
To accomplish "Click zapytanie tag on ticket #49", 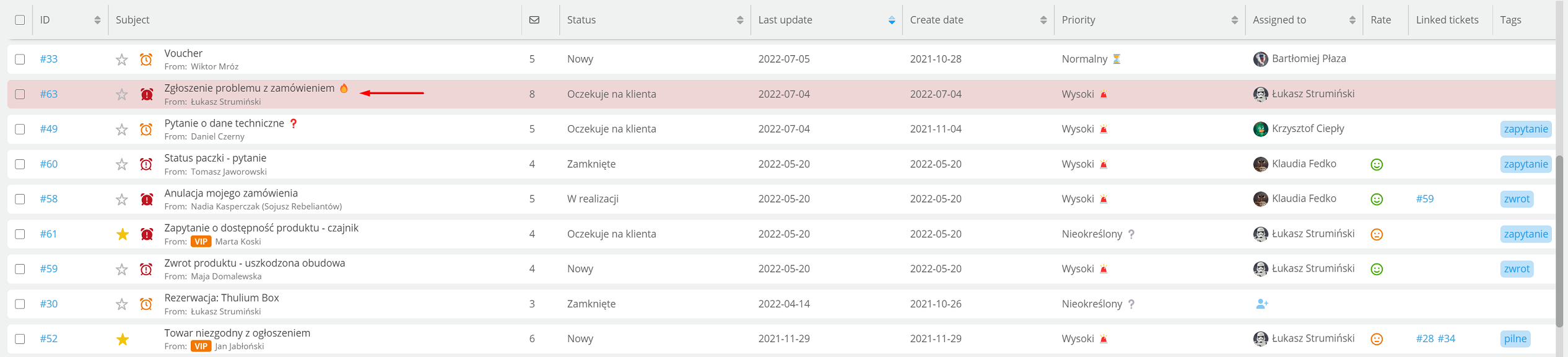I will pyautogui.click(x=1526, y=129).
